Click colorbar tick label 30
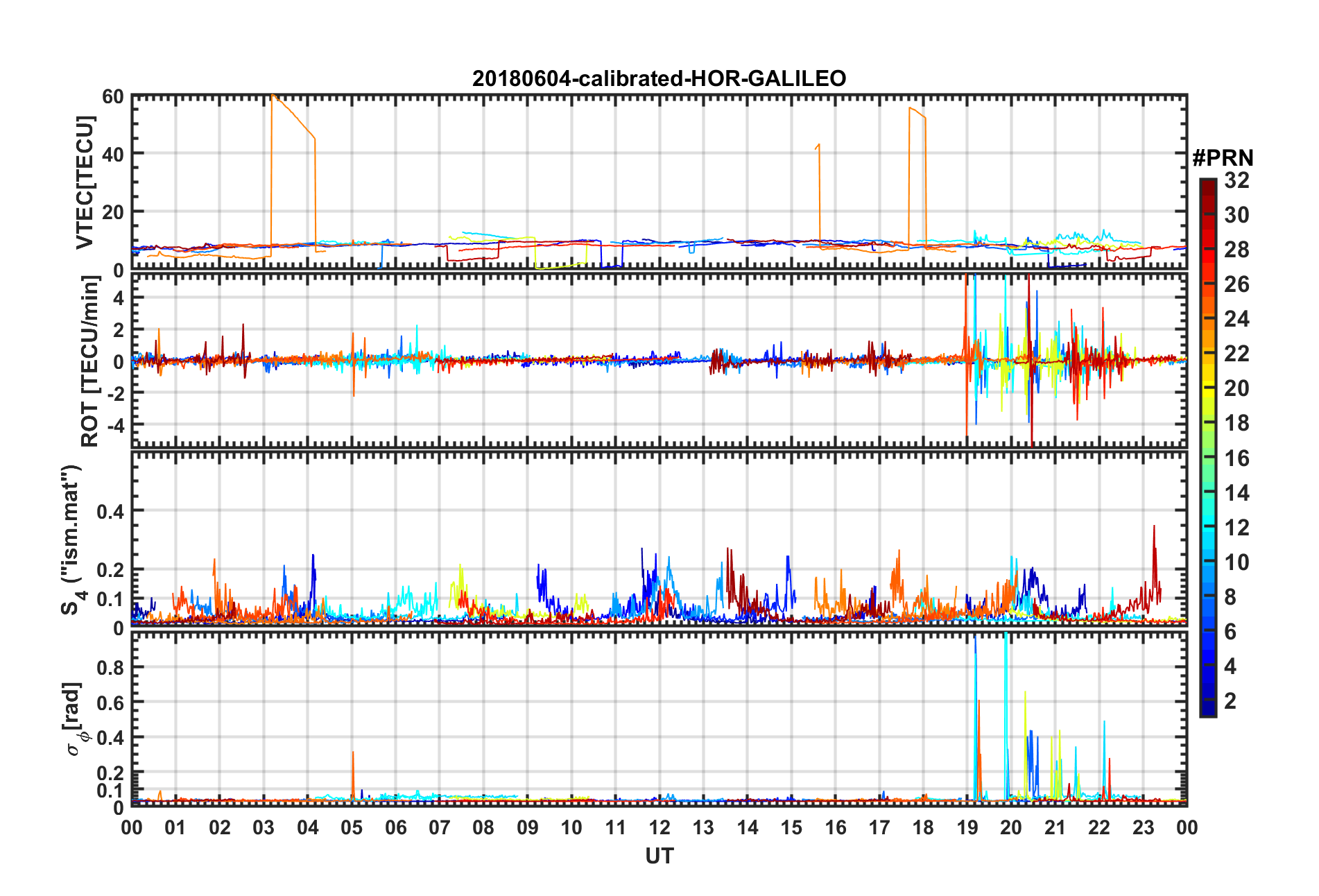This screenshot has width=1319, height=896. pyautogui.click(x=1237, y=215)
